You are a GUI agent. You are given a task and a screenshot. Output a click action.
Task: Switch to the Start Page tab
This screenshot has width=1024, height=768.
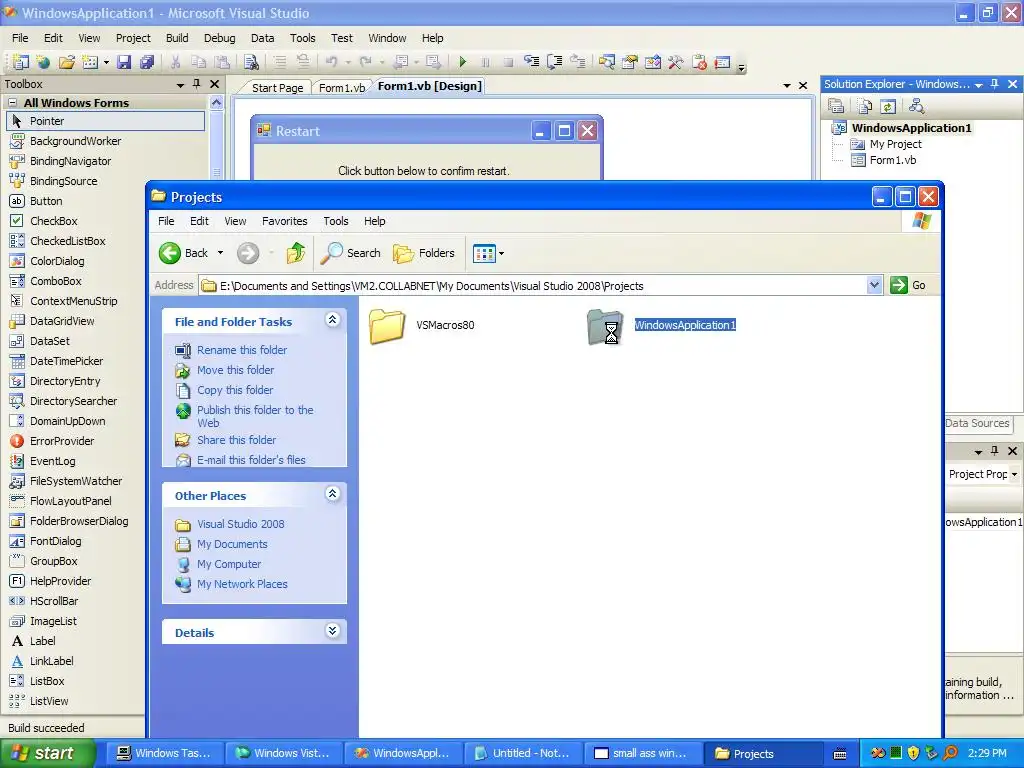pyautogui.click(x=277, y=88)
